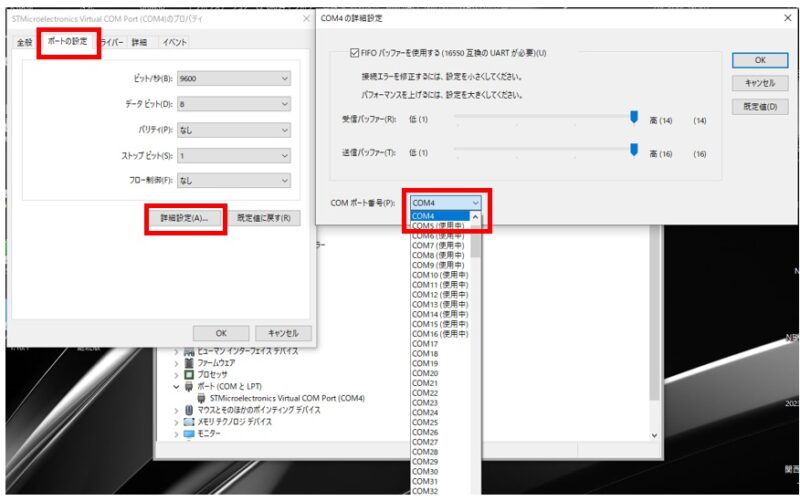Expand the メモリ テクノロジ デバイス node
Viewport: 800px width, 501px height.
point(176,422)
